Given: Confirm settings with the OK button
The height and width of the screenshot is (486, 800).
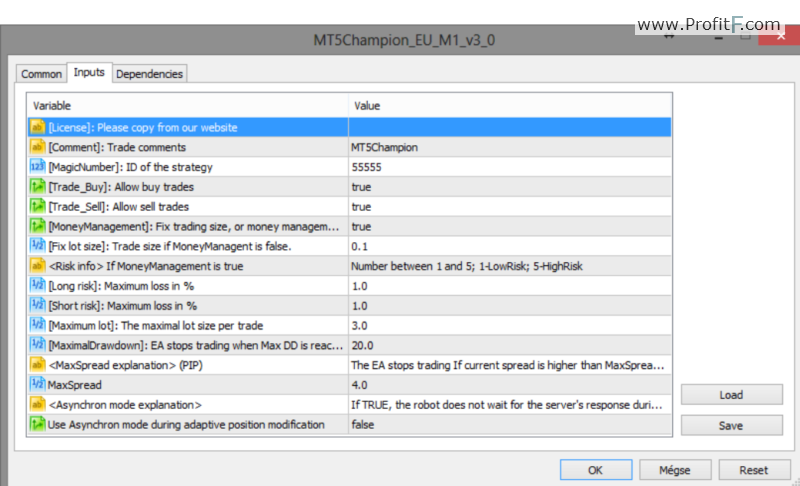Looking at the screenshot, I should 595,470.
